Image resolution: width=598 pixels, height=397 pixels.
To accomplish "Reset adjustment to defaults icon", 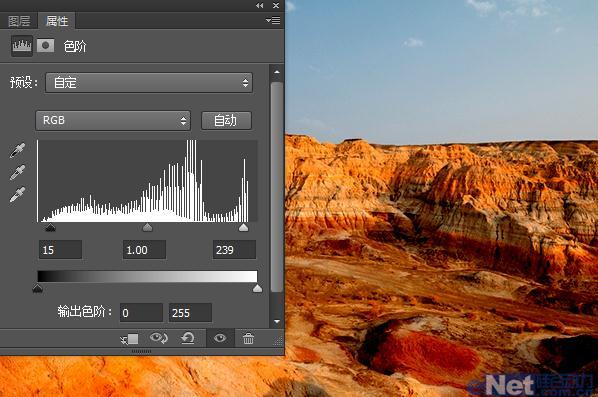I will (188, 338).
